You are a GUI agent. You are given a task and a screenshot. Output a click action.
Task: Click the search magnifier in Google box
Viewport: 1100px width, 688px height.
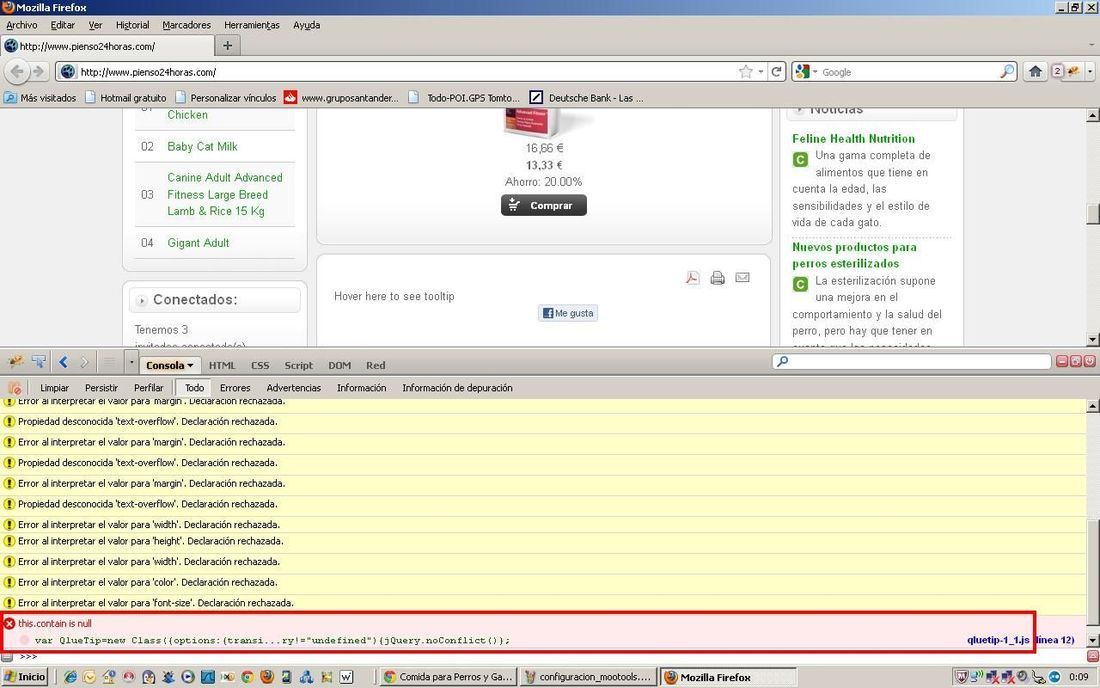[1007, 72]
